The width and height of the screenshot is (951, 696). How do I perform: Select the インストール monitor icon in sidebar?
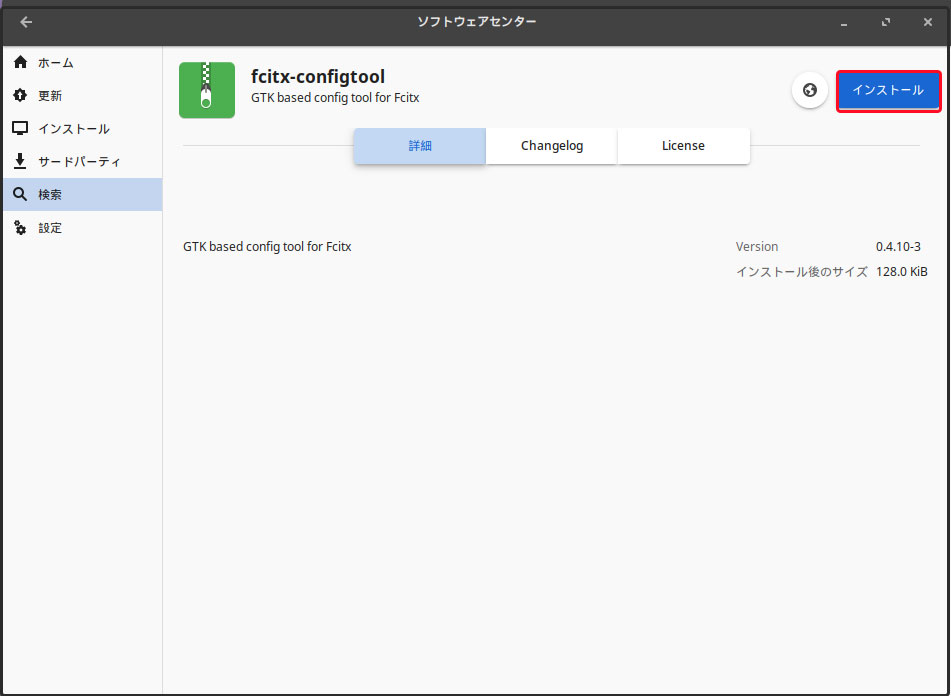20,129
